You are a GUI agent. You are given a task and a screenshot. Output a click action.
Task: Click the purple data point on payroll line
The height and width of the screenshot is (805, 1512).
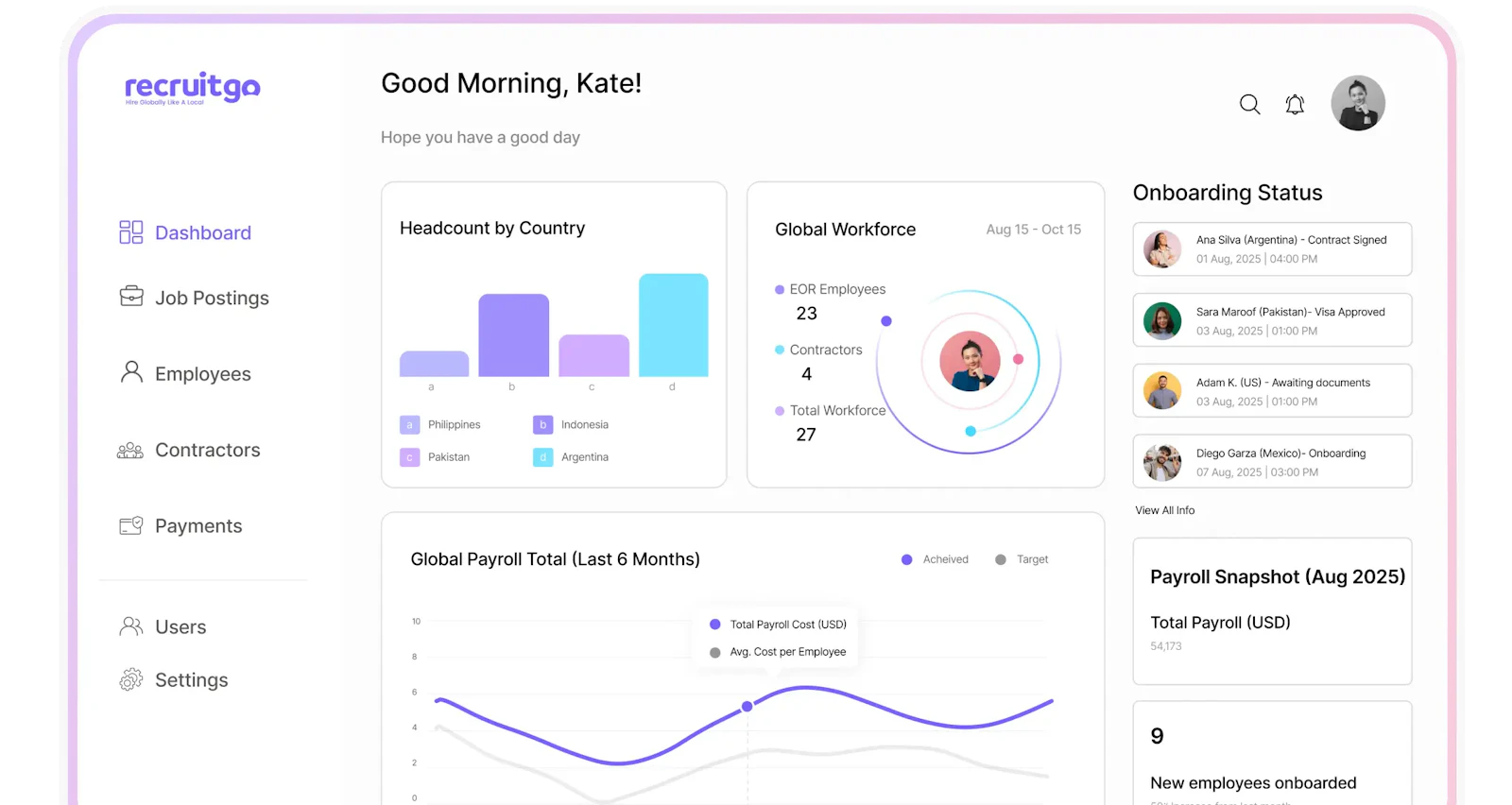[747, 706]
